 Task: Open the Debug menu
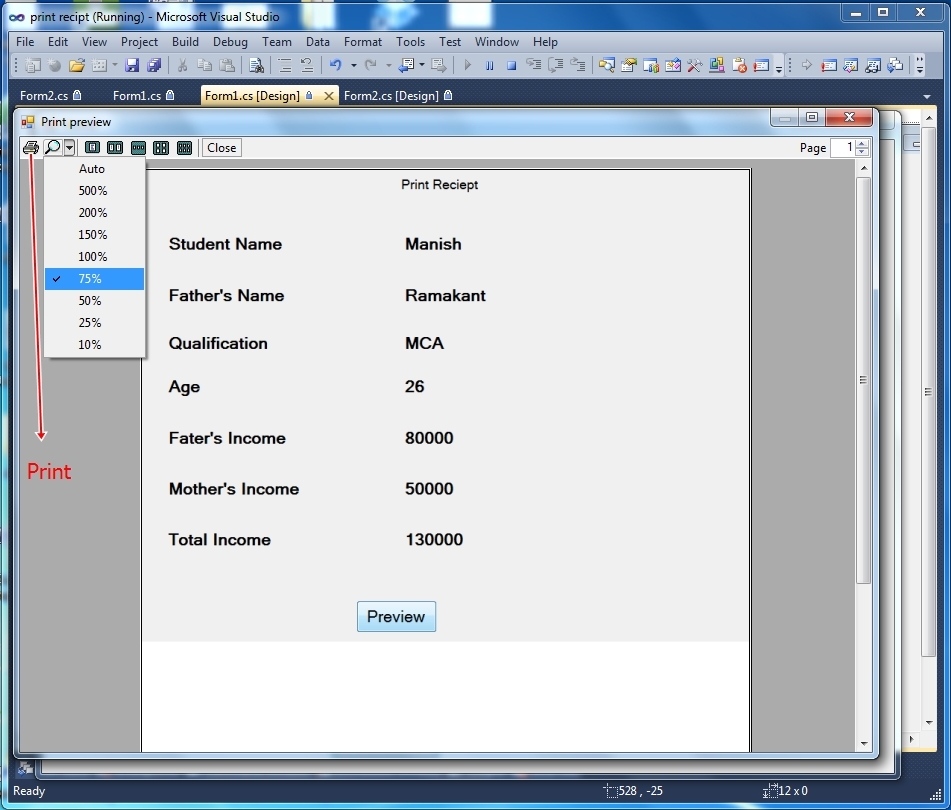[230, 42]
